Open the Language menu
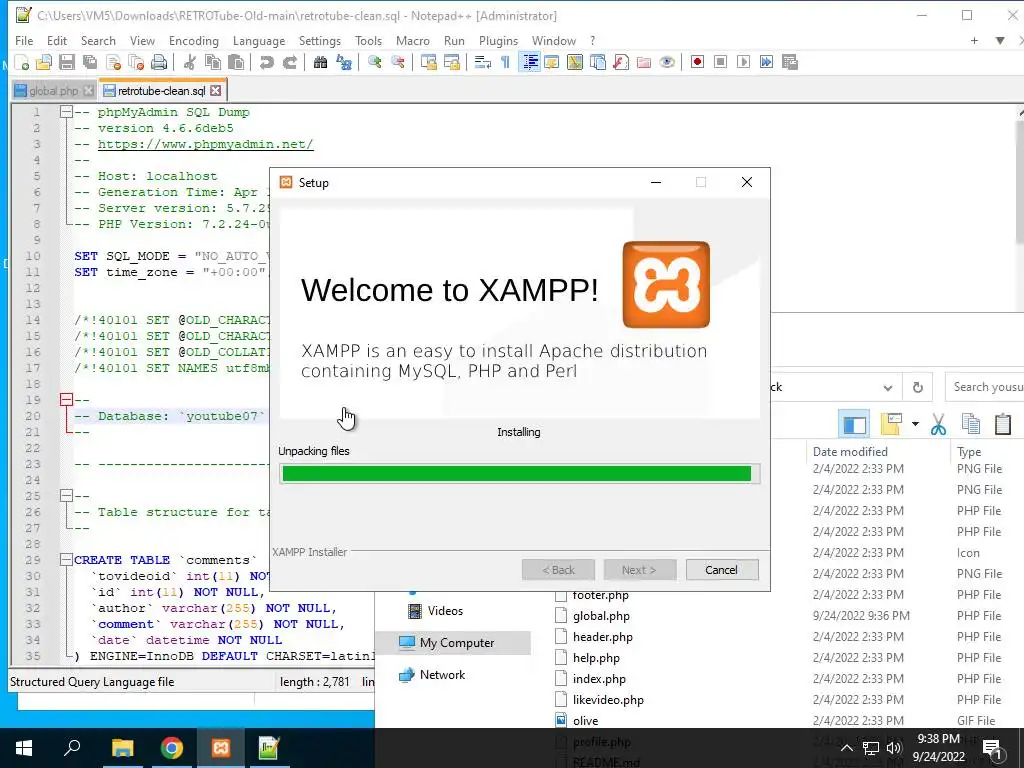The height and width of the screenshot is (768, 1024). tap(259, 40)
